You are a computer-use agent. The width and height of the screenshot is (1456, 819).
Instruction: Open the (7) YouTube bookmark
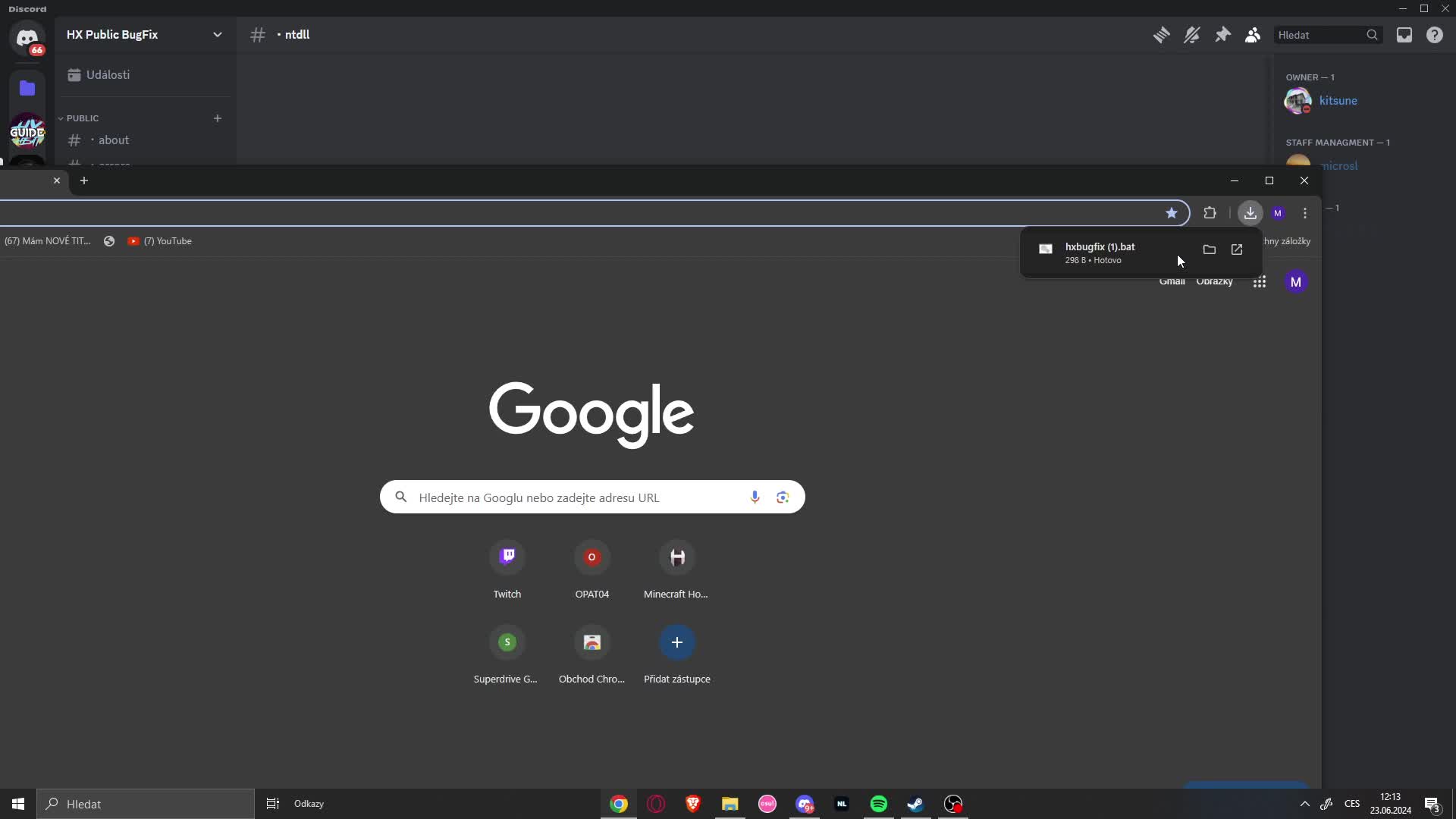[x=160, y=240]
